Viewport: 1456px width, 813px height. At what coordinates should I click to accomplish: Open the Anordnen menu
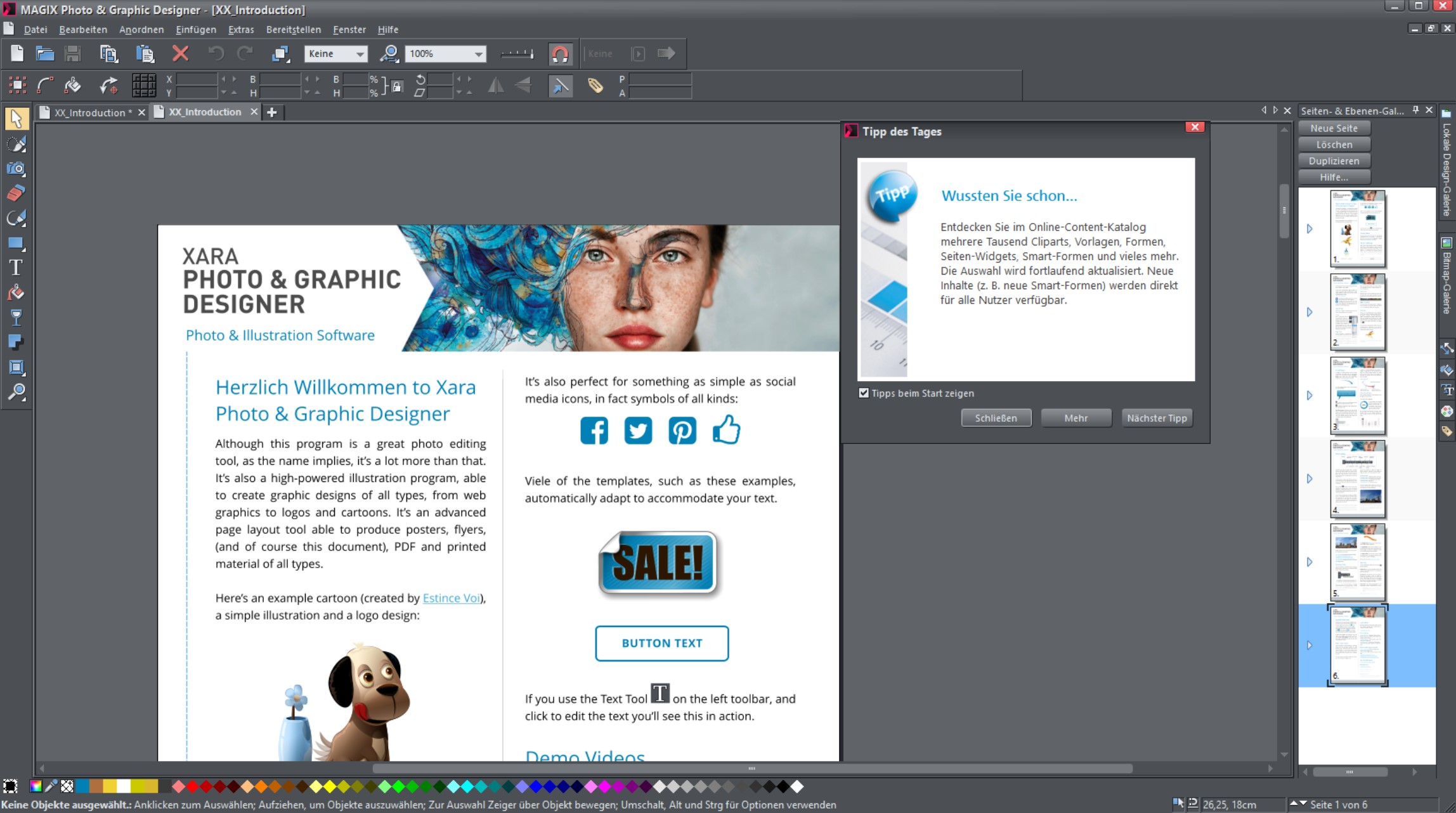[141, 29]
